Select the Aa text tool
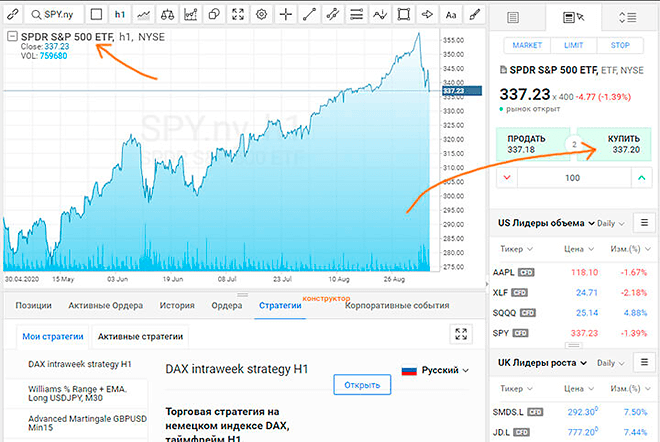Image resolution: width=660 pixels, height=442 pixels. (451, 15)
